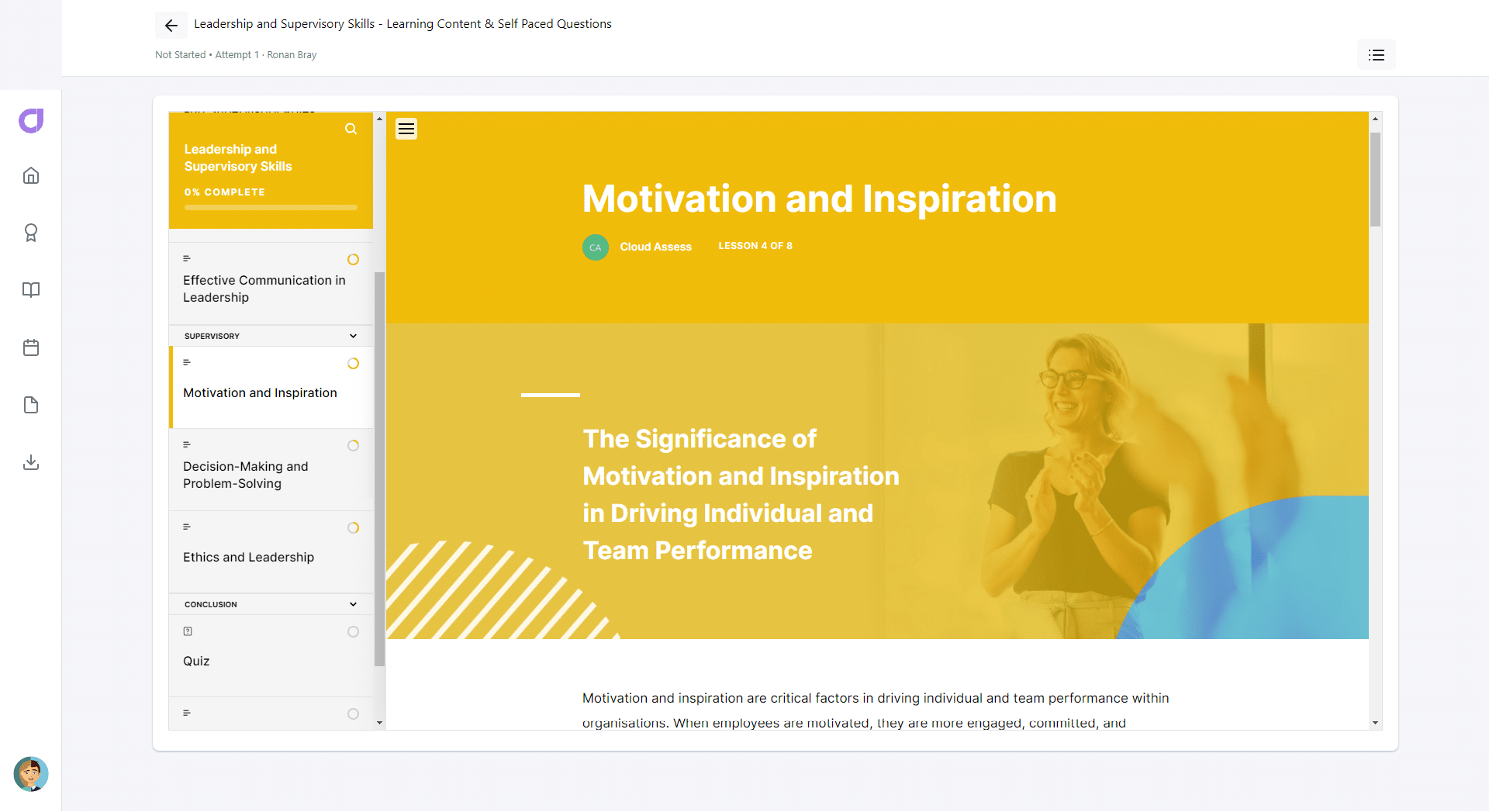Open the document file icon in sidebar
Viewport: 1489px width, 812px height.
coord(31,405)
